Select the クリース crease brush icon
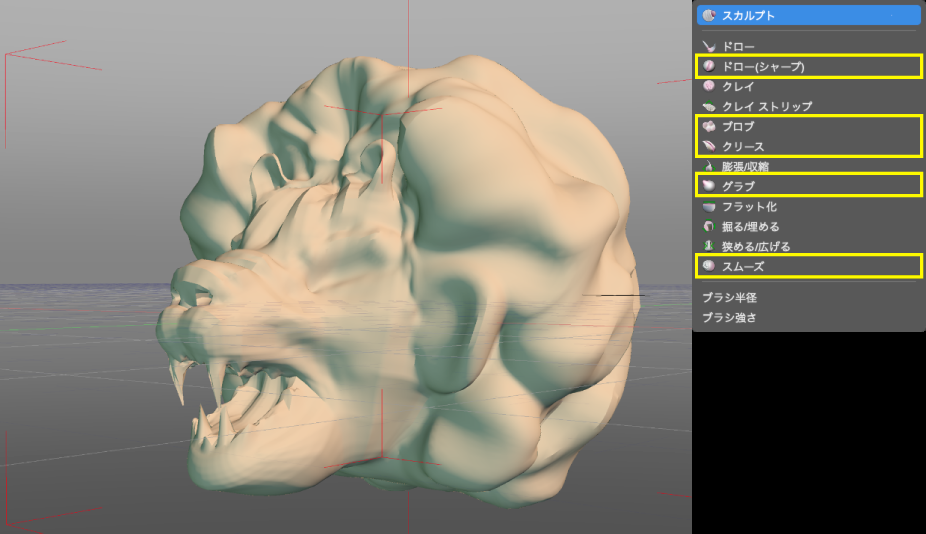 click(x=709, y=146)
